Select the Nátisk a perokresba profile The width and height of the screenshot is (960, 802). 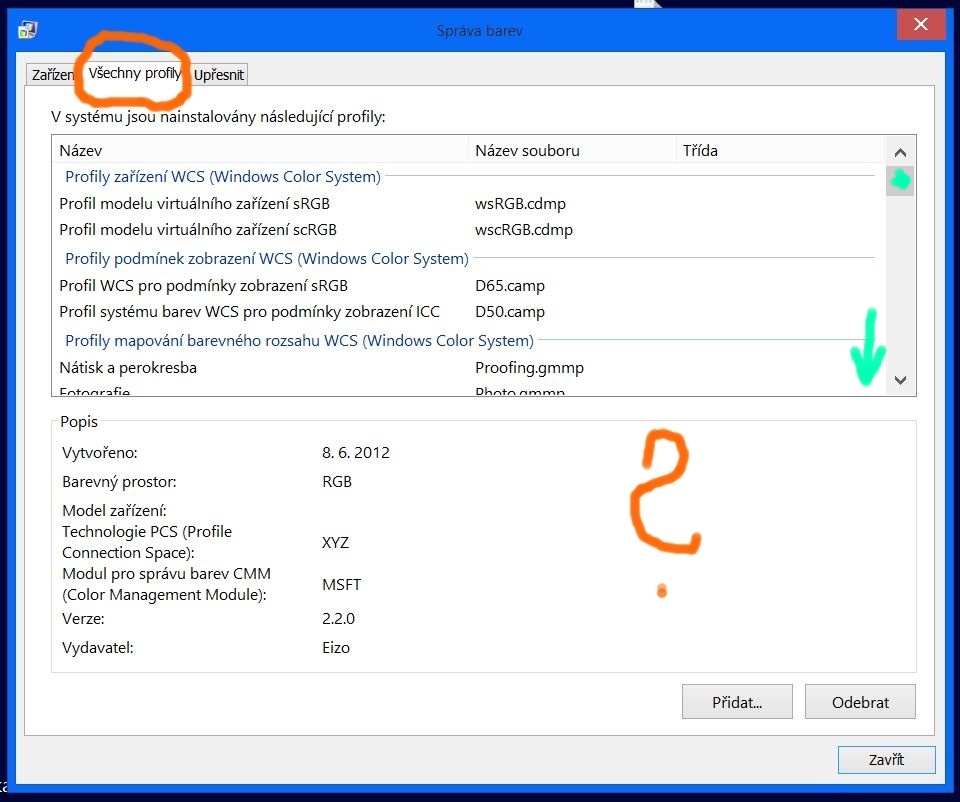(128, 368)
